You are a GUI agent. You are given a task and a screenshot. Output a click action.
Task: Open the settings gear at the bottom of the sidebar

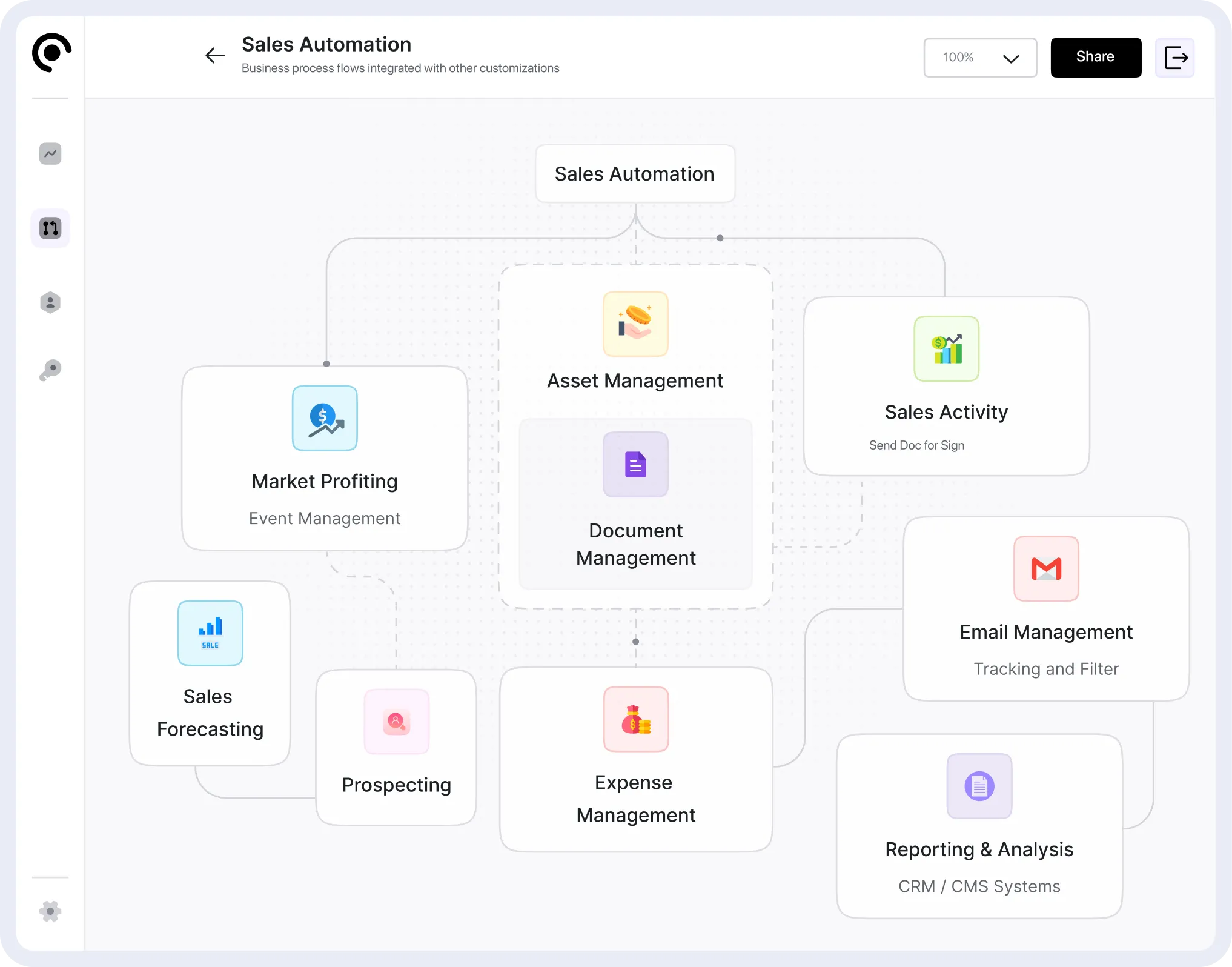pos(50,911)
